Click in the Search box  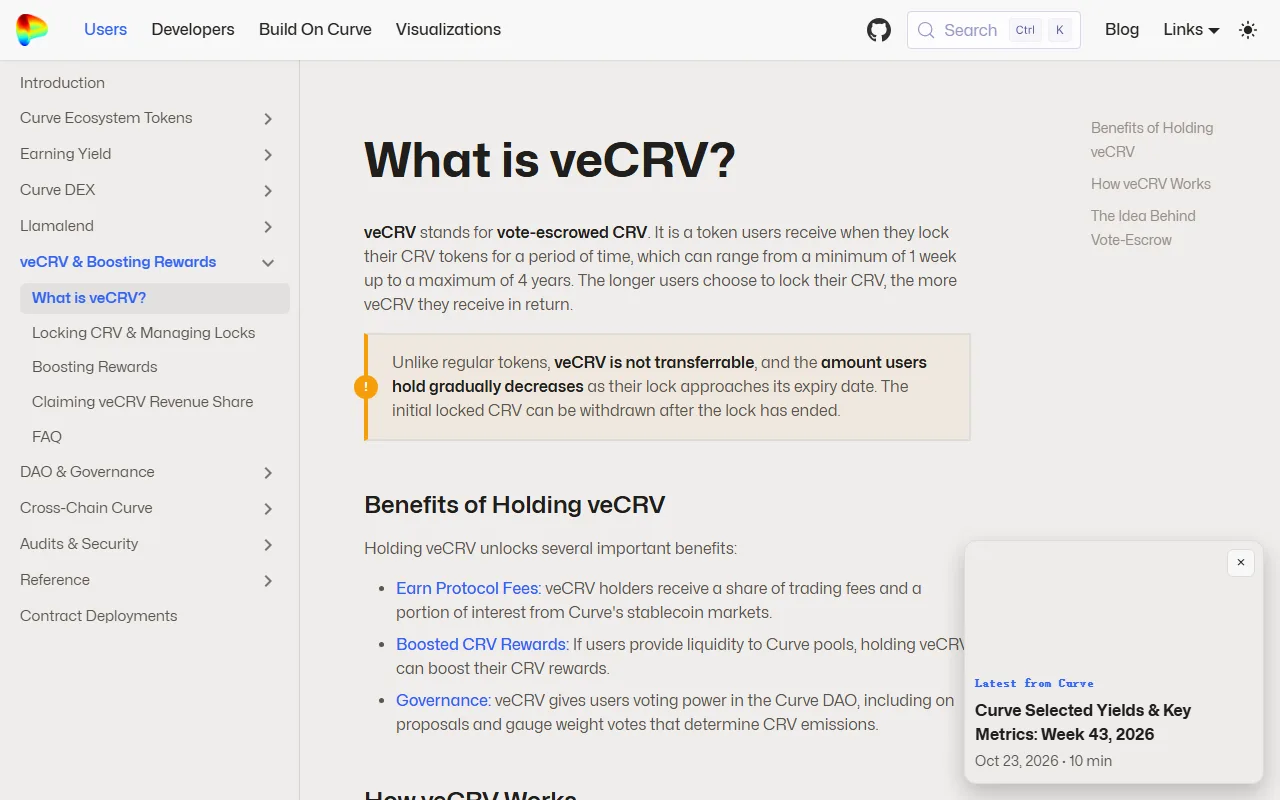[x=994, y=30]
